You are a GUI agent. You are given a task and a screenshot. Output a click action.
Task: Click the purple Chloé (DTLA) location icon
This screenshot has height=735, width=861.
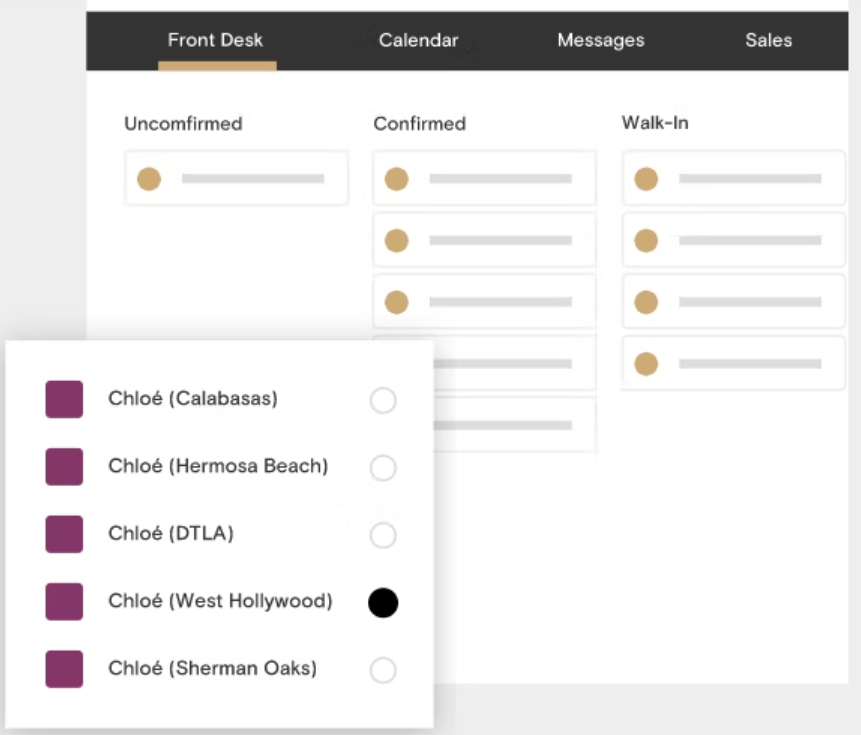[64, 534]
